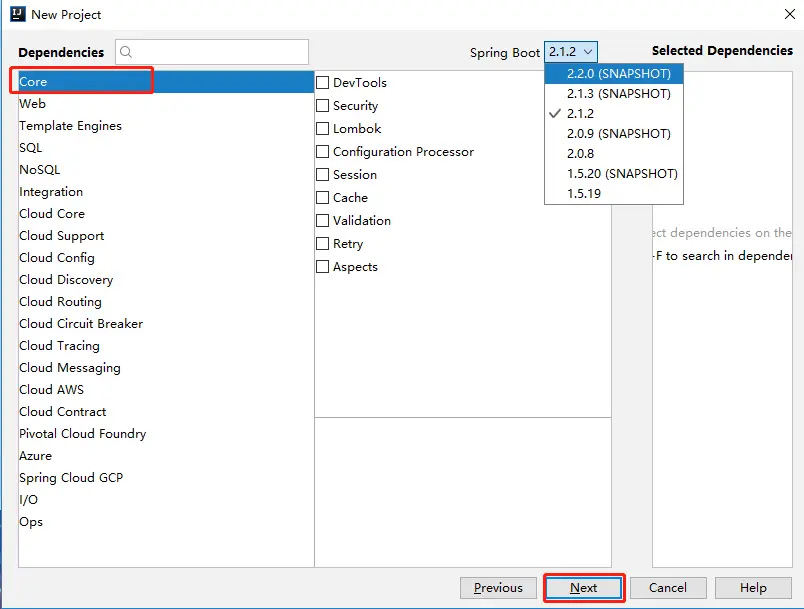Open the Cloud AWS category
The image size is (804, 609).
(x=166, y=390)
